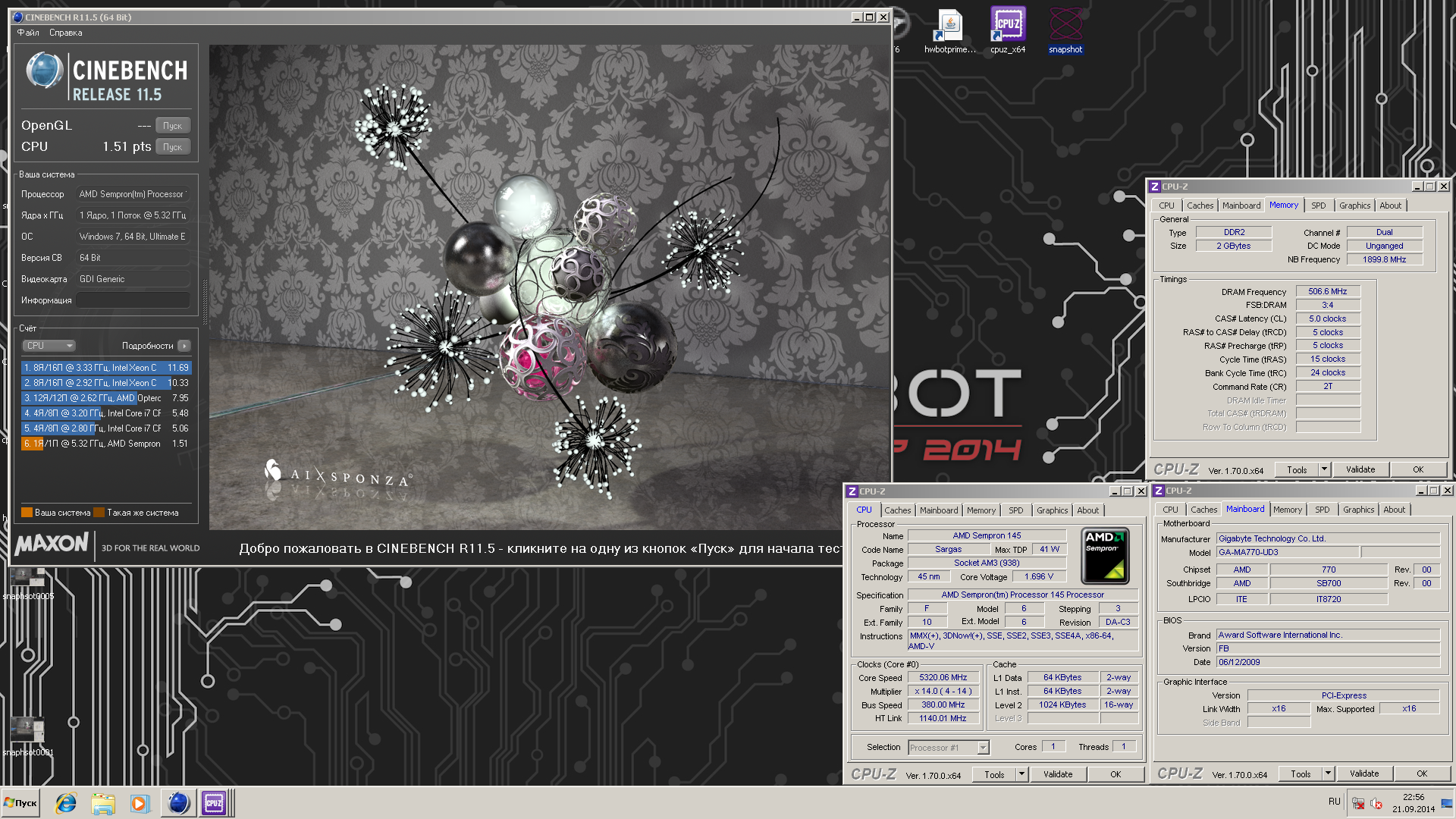Image resolution: width=1456 pixels, height=819 pixels.
Task: Open Processor #1 selection dropdown
Action: click(x=949, y=748)
